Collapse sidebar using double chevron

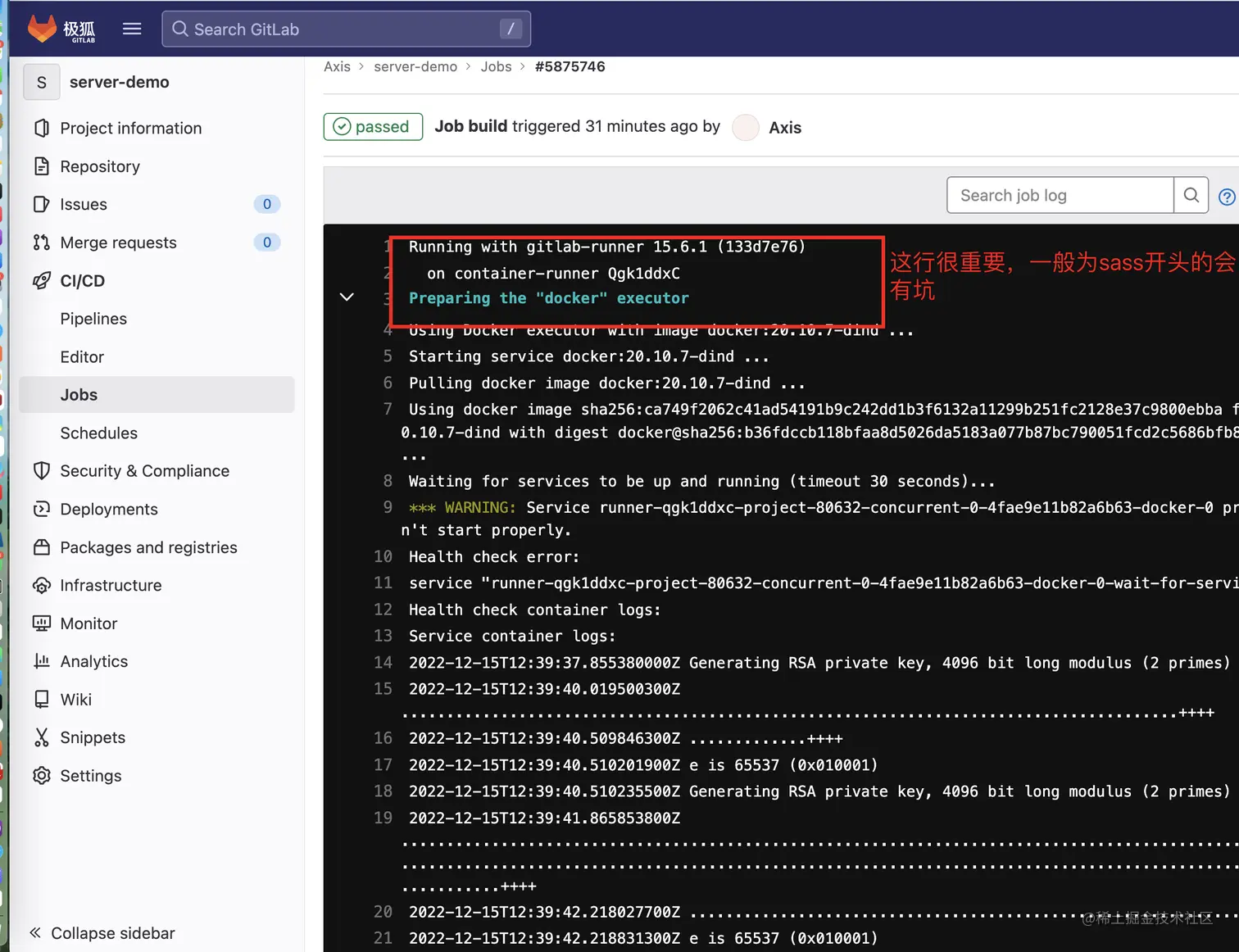click(x=35, y=932)
